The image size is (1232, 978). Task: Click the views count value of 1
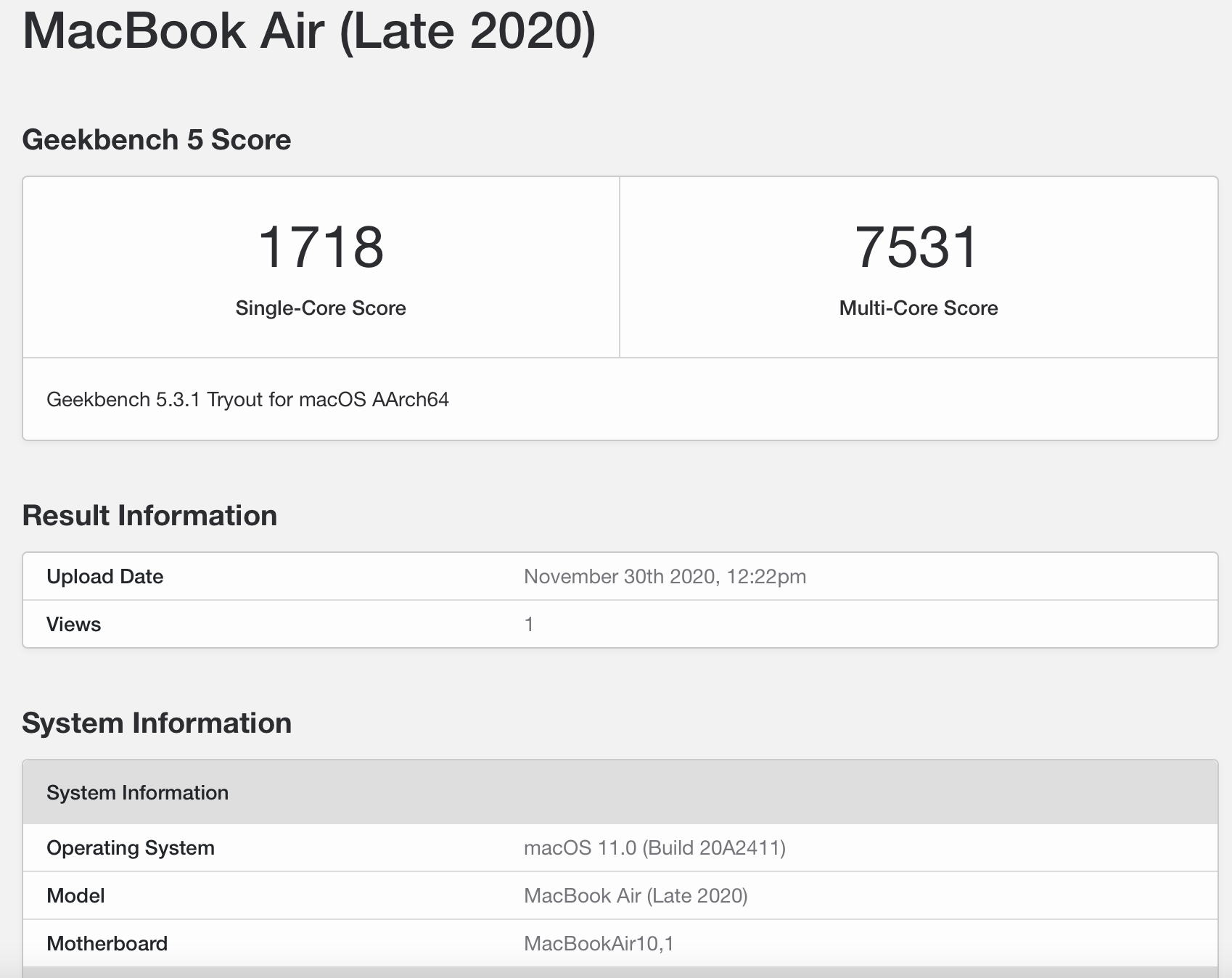(529, 624)
